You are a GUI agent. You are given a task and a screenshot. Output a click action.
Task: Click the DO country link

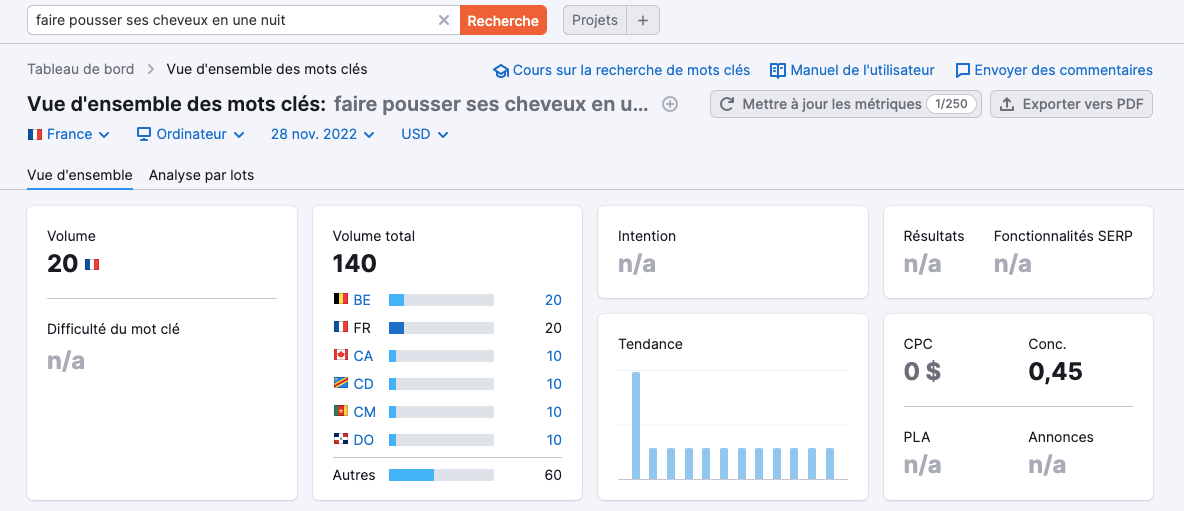pos(364,439)
